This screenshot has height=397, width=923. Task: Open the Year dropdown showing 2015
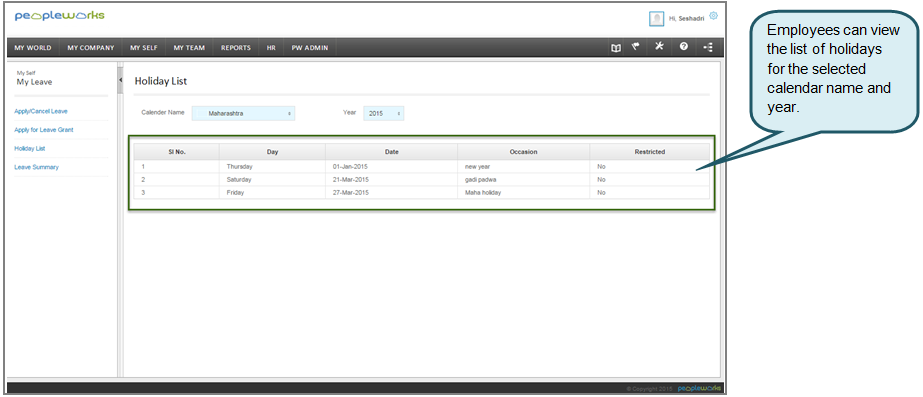(x=384, y=114)
